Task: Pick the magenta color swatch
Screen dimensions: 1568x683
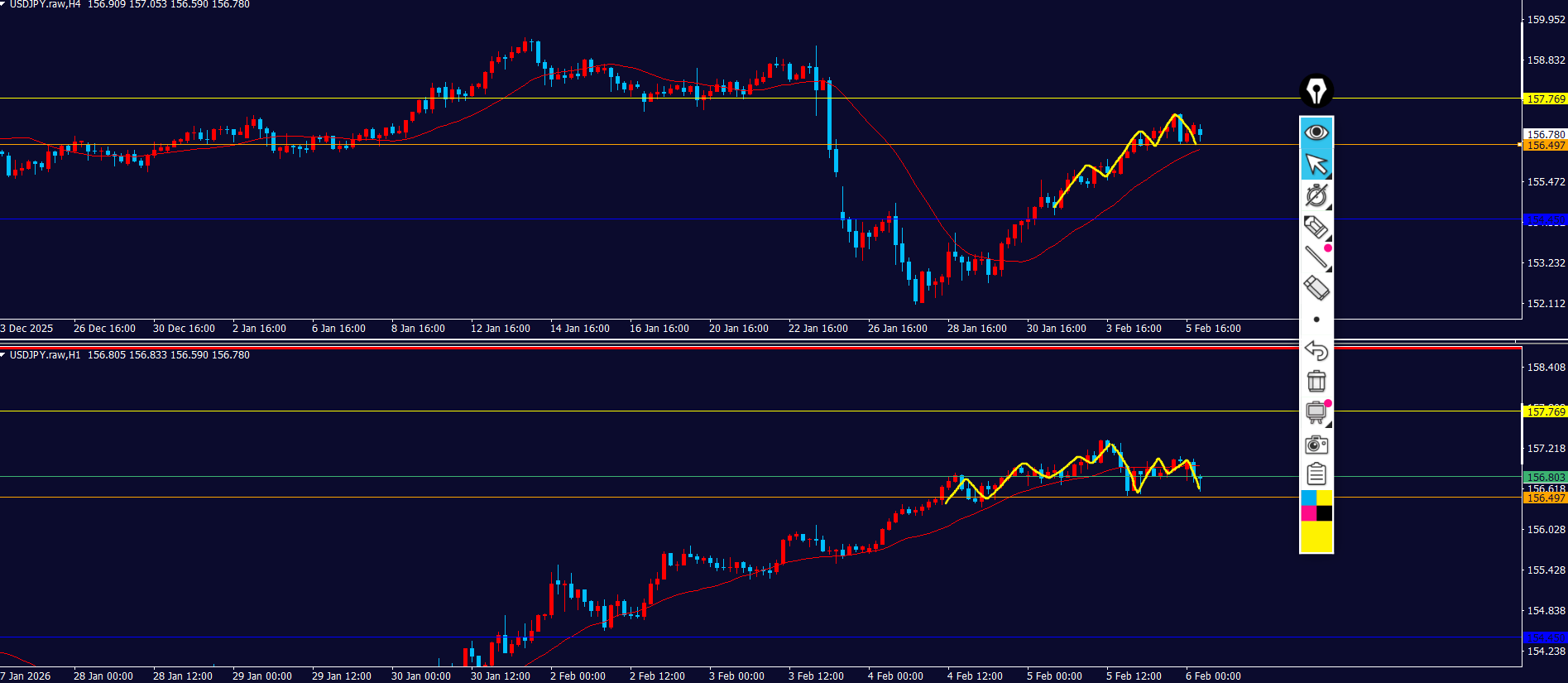Action: click(1308, 513)
